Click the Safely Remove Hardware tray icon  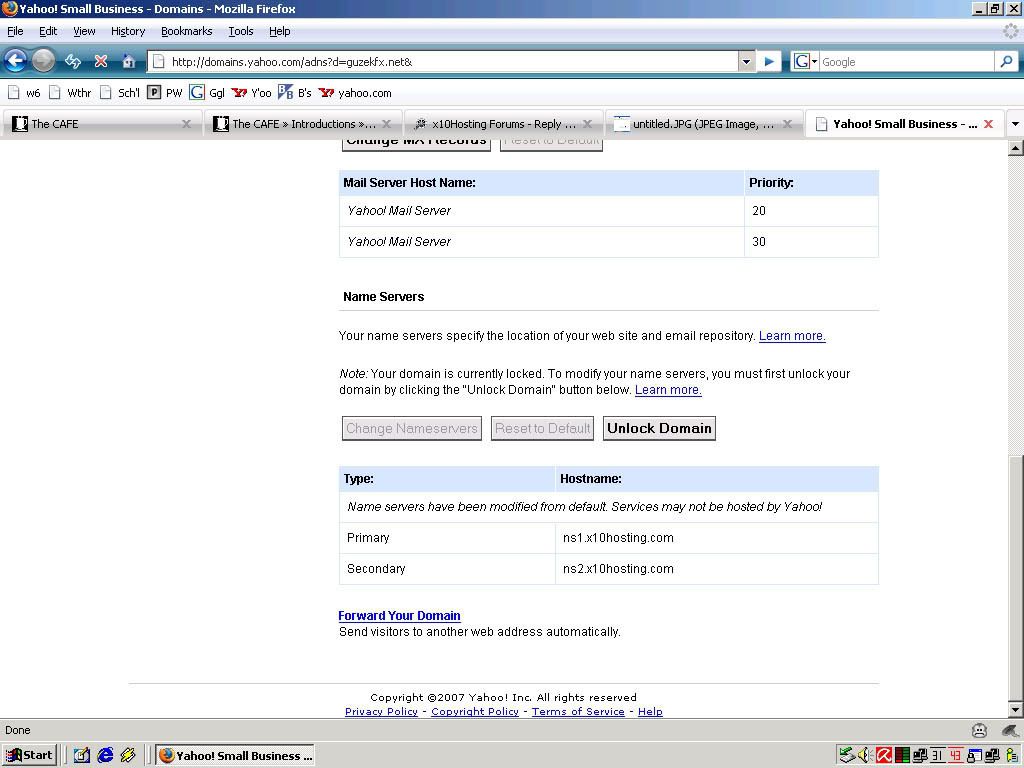pyautogui.click(x=846, y=756)
